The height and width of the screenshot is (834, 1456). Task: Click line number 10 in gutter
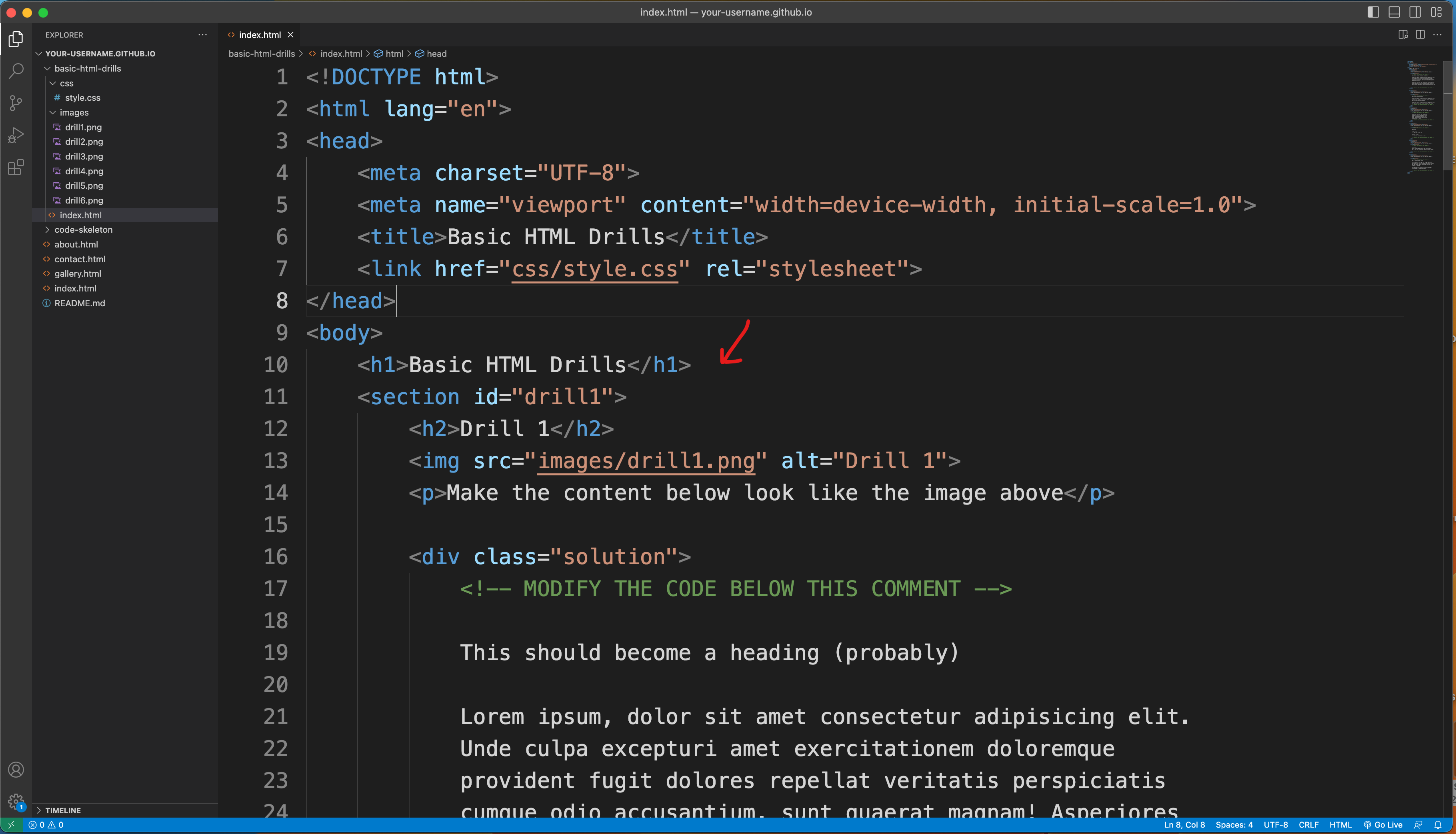point(276,365)
